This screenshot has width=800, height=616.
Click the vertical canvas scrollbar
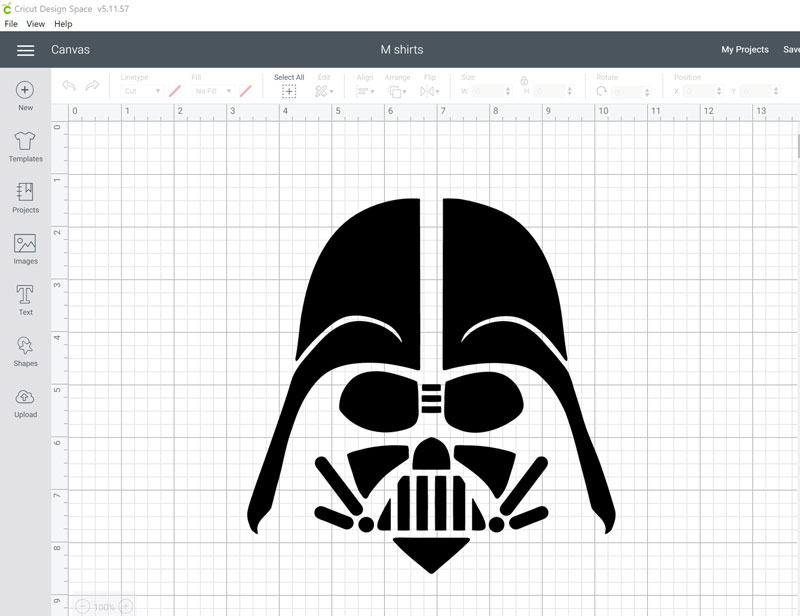(797, 146)
